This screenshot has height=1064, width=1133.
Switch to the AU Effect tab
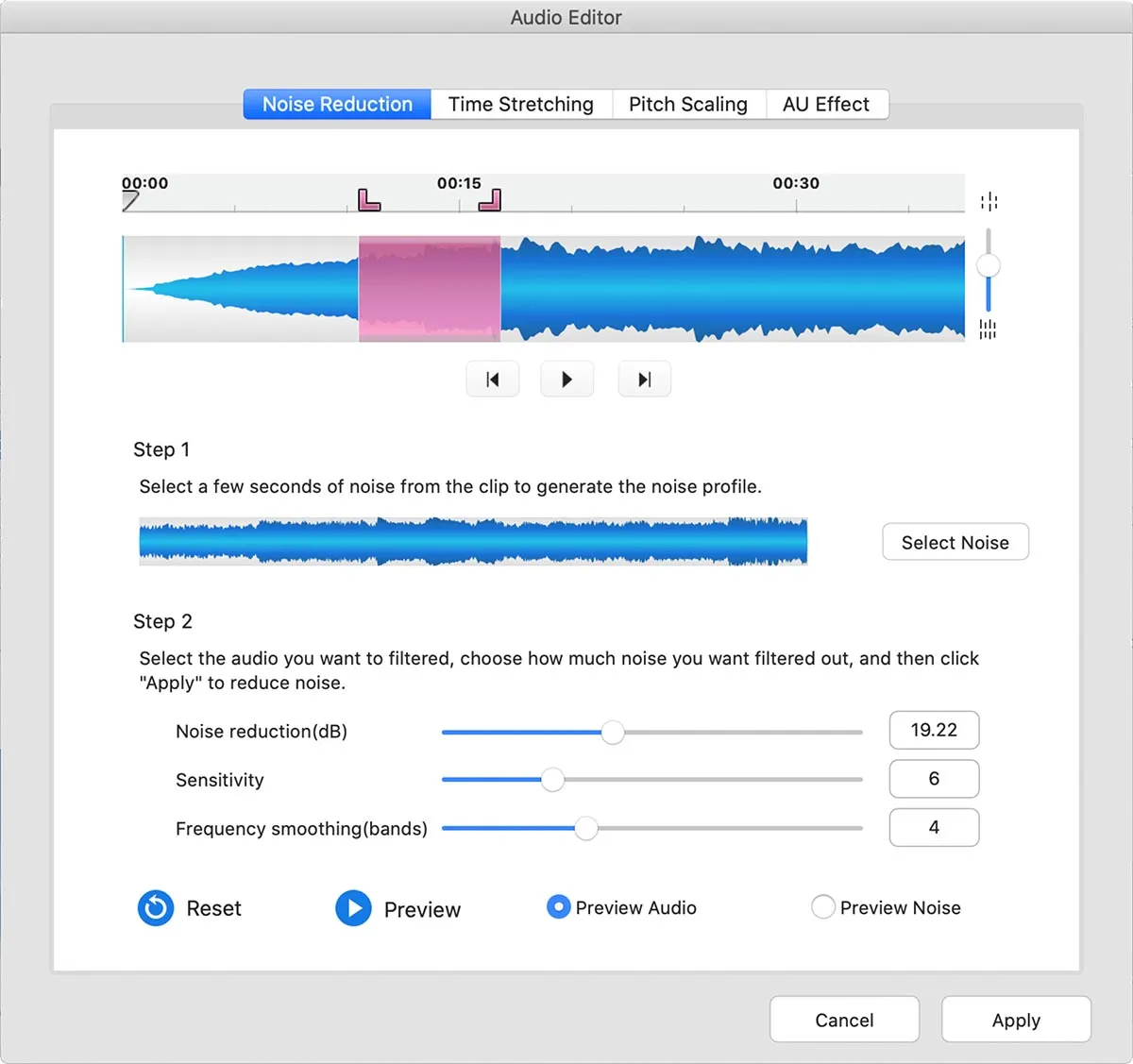click(x=825, y=104)
